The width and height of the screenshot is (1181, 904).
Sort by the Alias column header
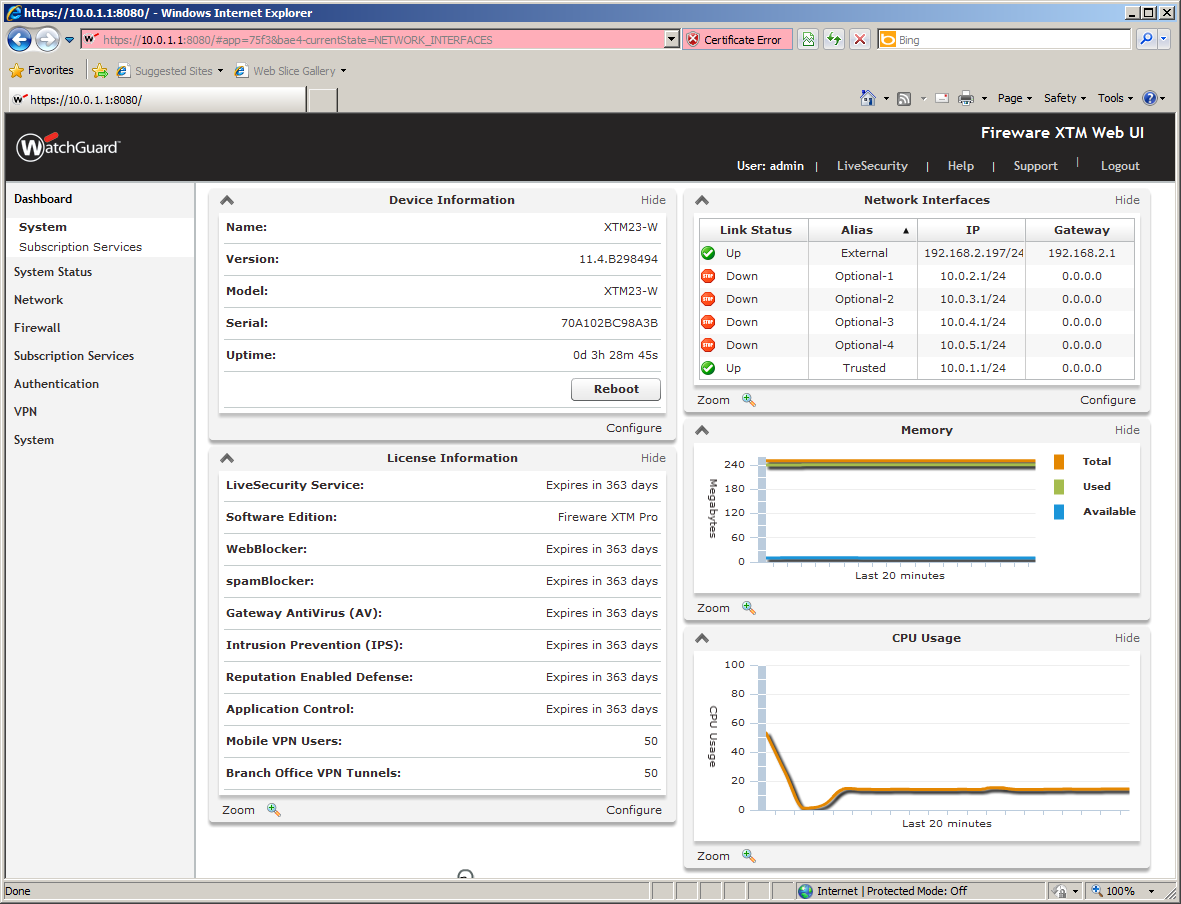[863, 230]
